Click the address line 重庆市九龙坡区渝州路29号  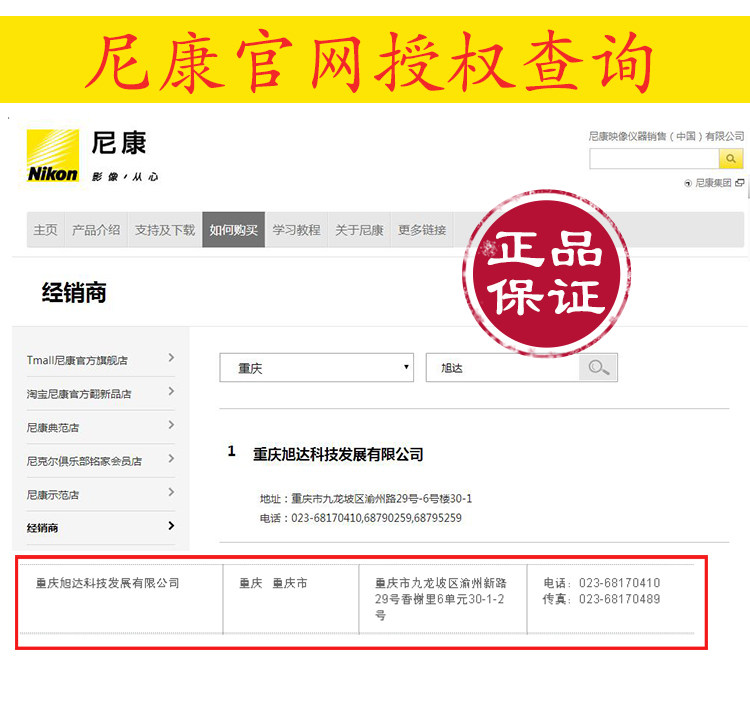pyautogui.click(x=366, y=499)
